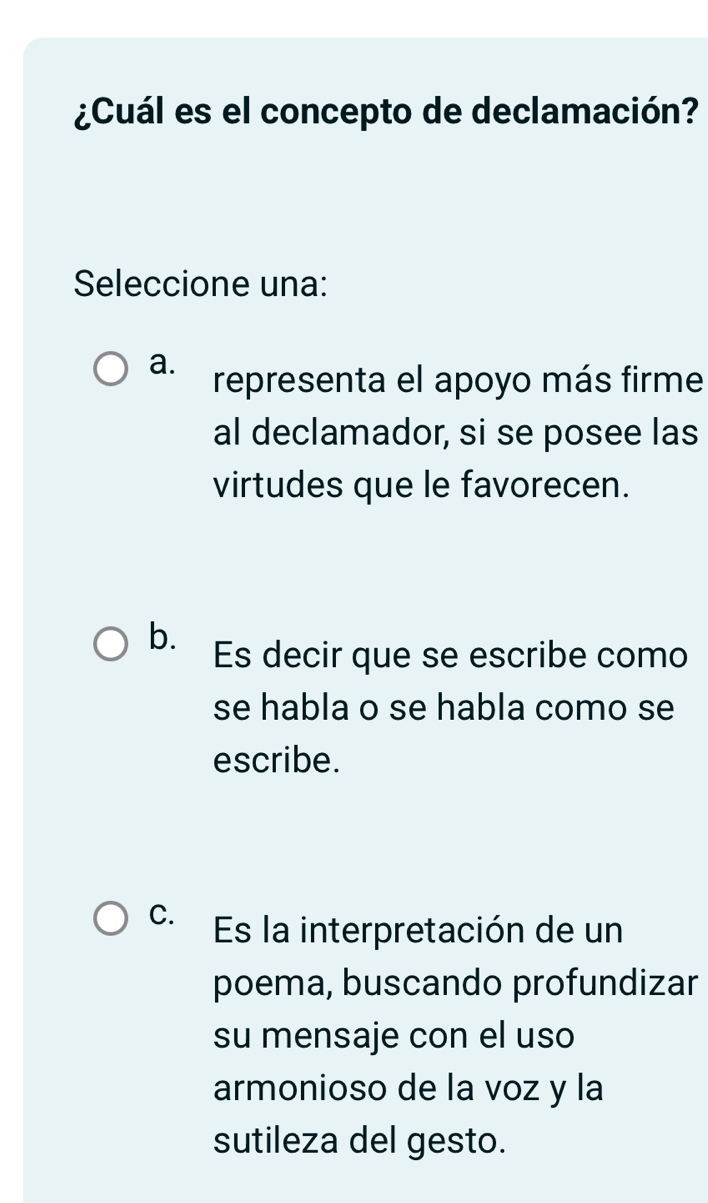
Task: Click the answer line "Es decir que se escribe como"
Action: coord(450,656)
